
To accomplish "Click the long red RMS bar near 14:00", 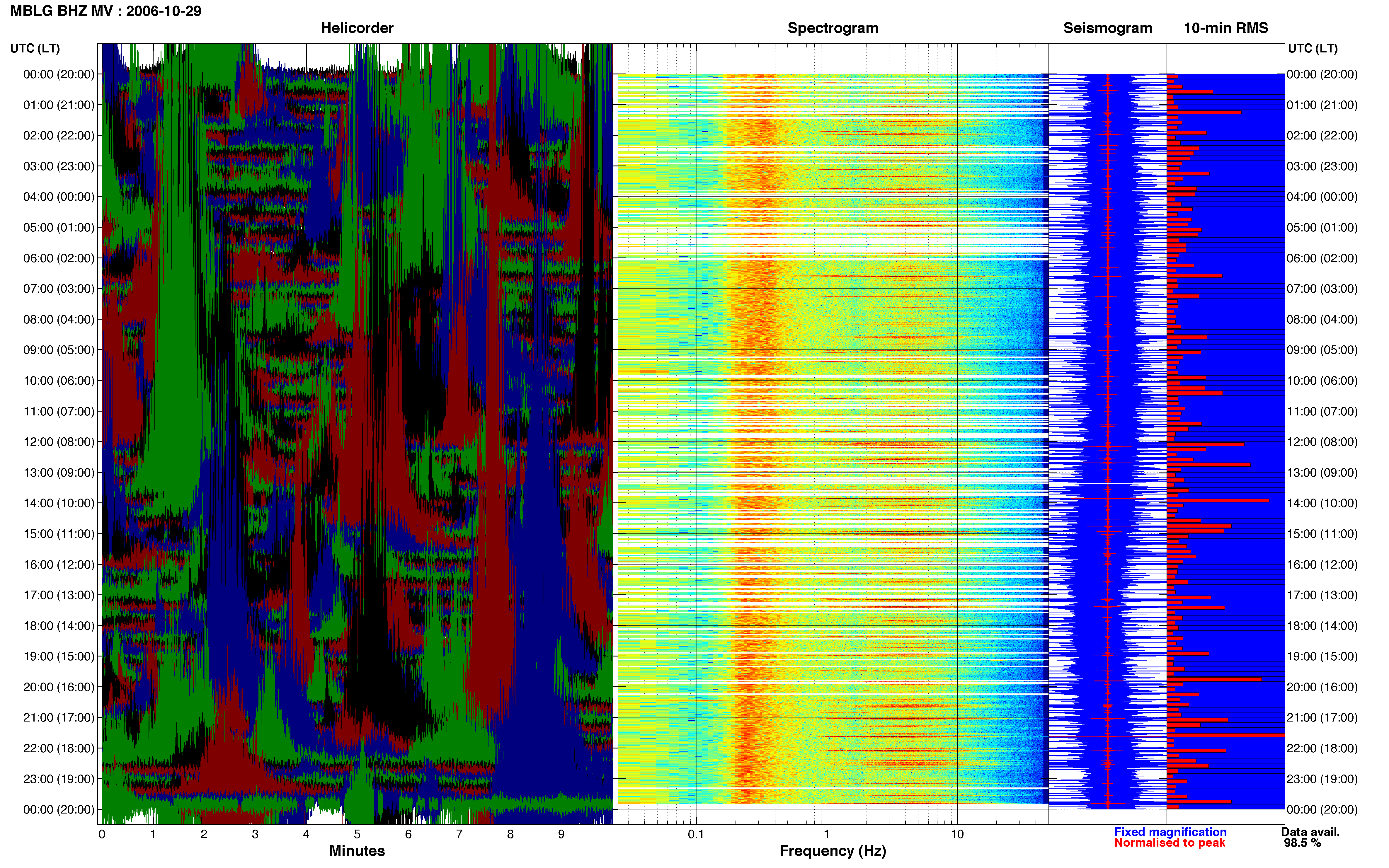I will [1218, 501].
